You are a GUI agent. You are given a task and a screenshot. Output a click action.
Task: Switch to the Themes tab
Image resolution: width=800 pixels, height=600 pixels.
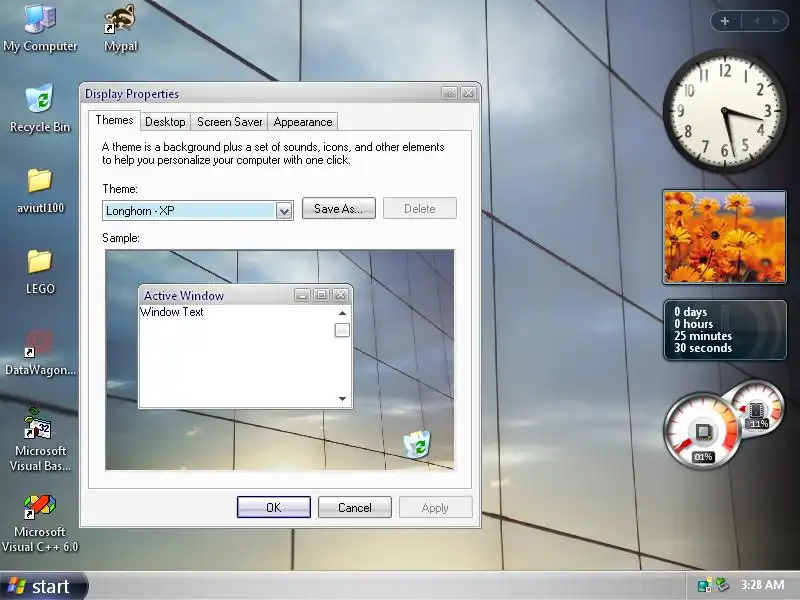[x=114, y=120]
